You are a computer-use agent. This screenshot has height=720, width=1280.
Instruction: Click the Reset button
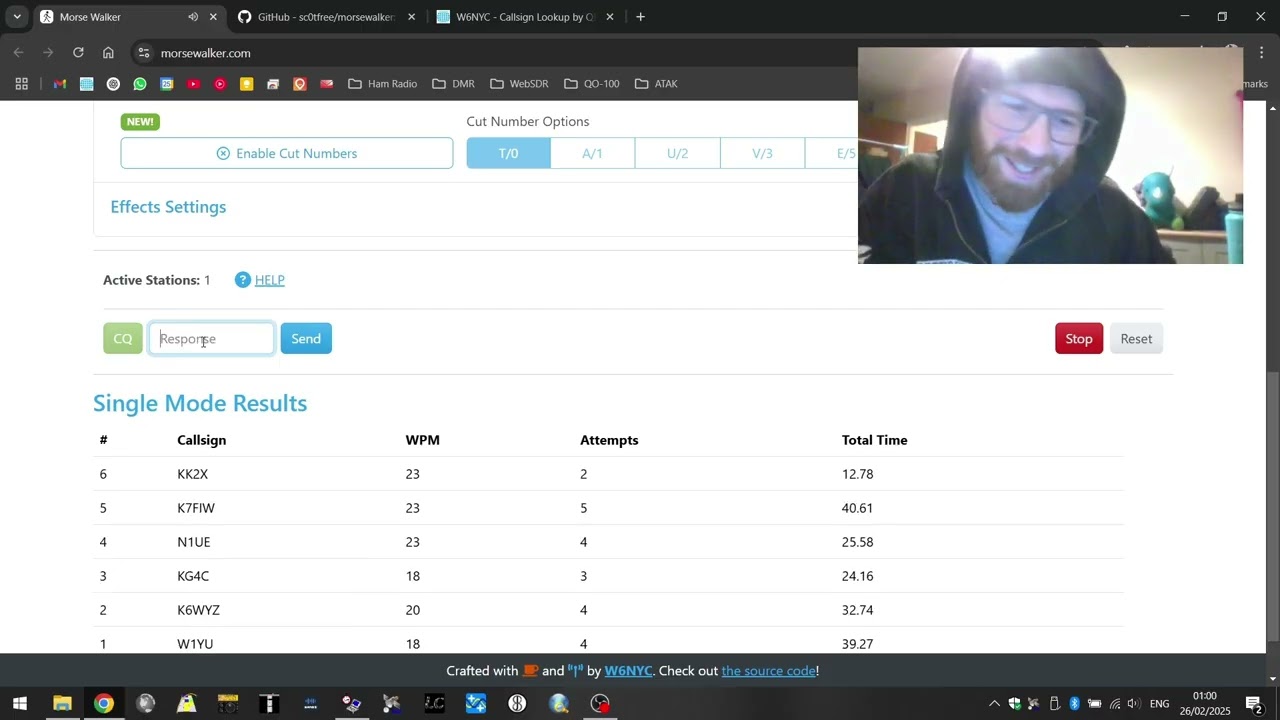pos(1136,338)
